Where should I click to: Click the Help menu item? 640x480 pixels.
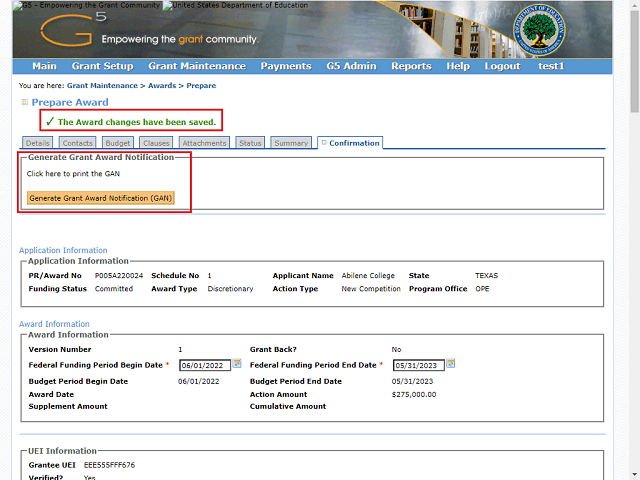click(458, 66)
